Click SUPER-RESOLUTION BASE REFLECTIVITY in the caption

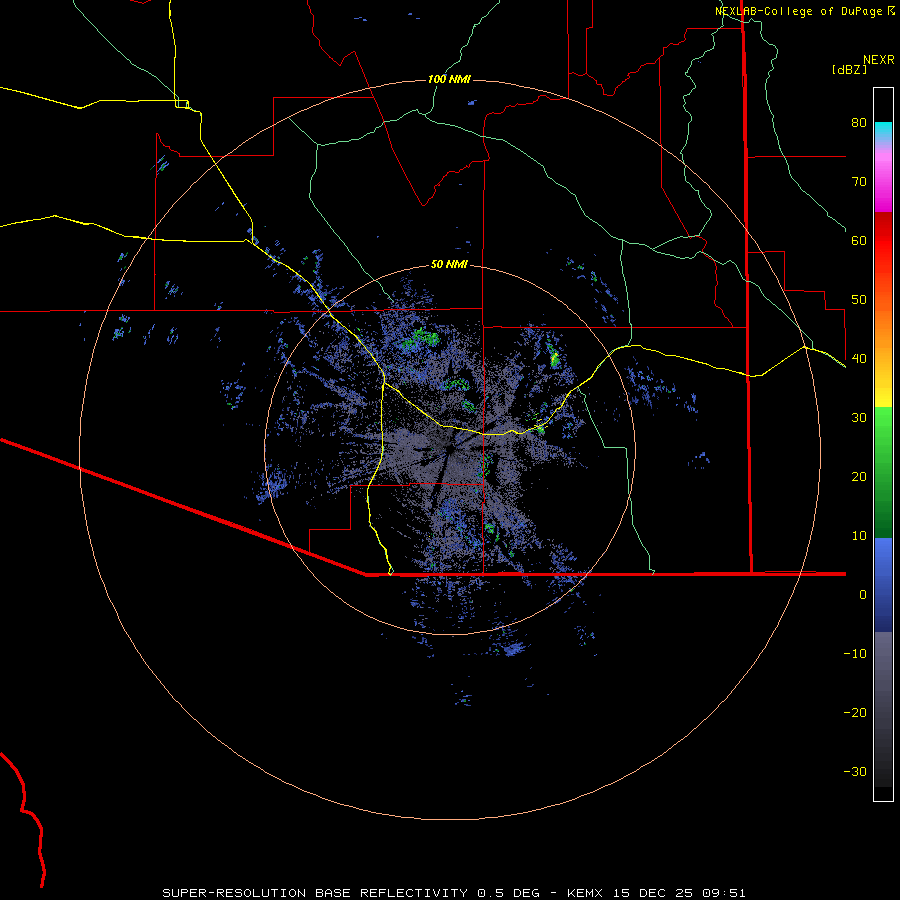point(315,893)
